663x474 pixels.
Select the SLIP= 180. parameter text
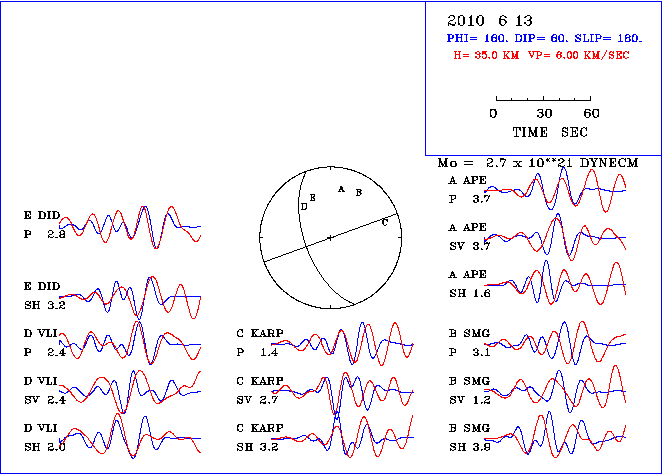coord(608,38)
